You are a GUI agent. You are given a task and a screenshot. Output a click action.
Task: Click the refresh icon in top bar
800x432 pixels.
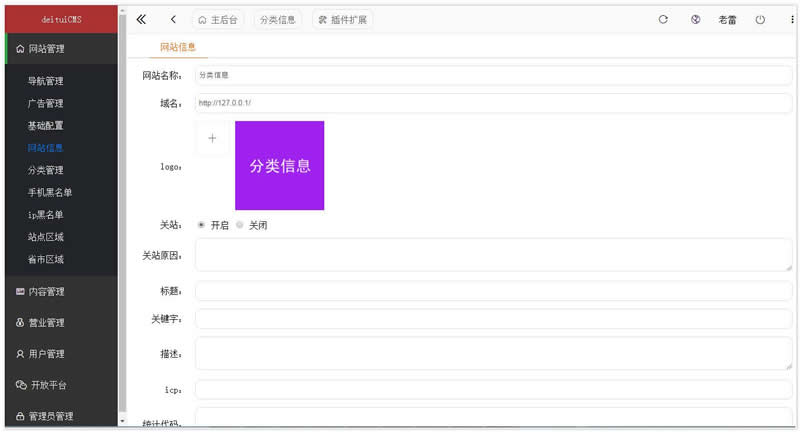pyautogui.click(x=663, y=19)
